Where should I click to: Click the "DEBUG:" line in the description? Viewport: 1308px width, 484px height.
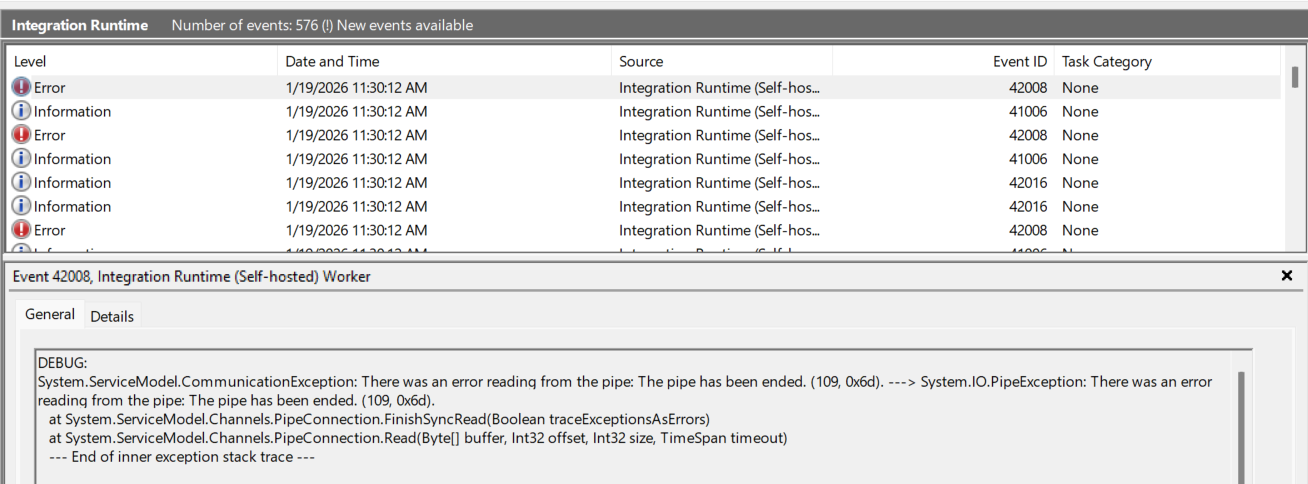pyautogui.click(x=63, y=363)
